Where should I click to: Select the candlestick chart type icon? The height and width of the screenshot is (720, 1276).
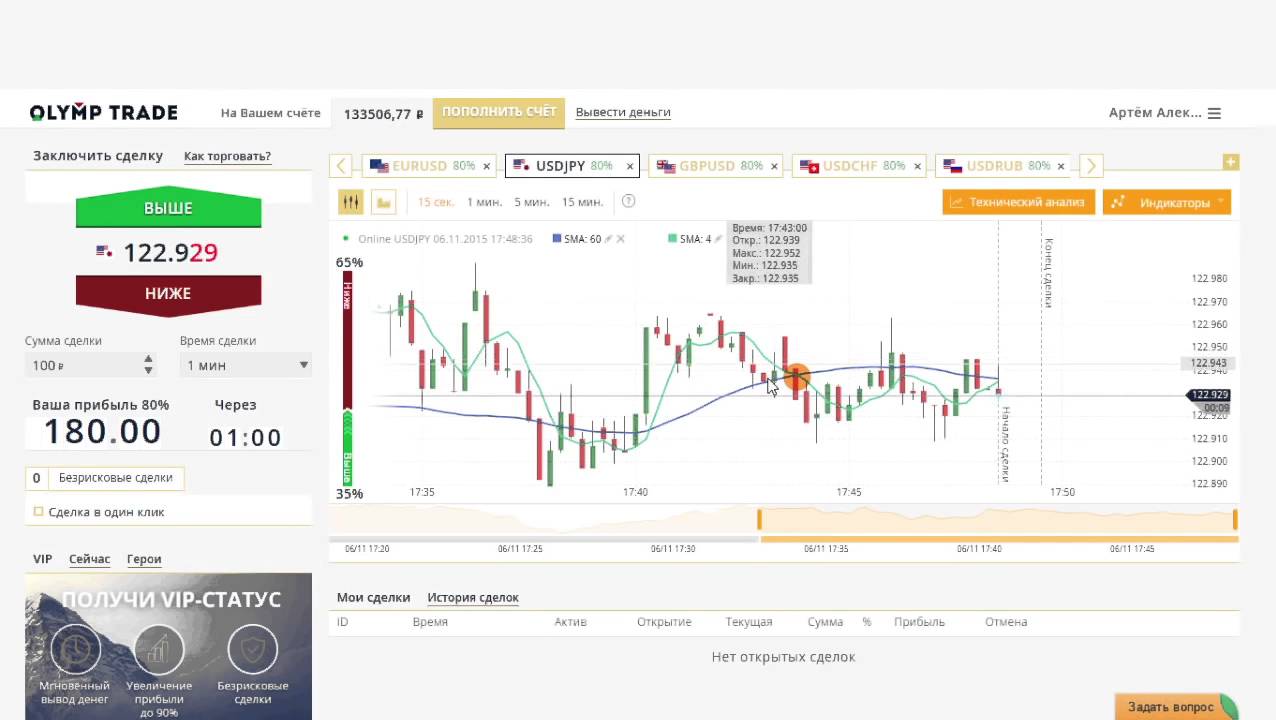point(350,202)
